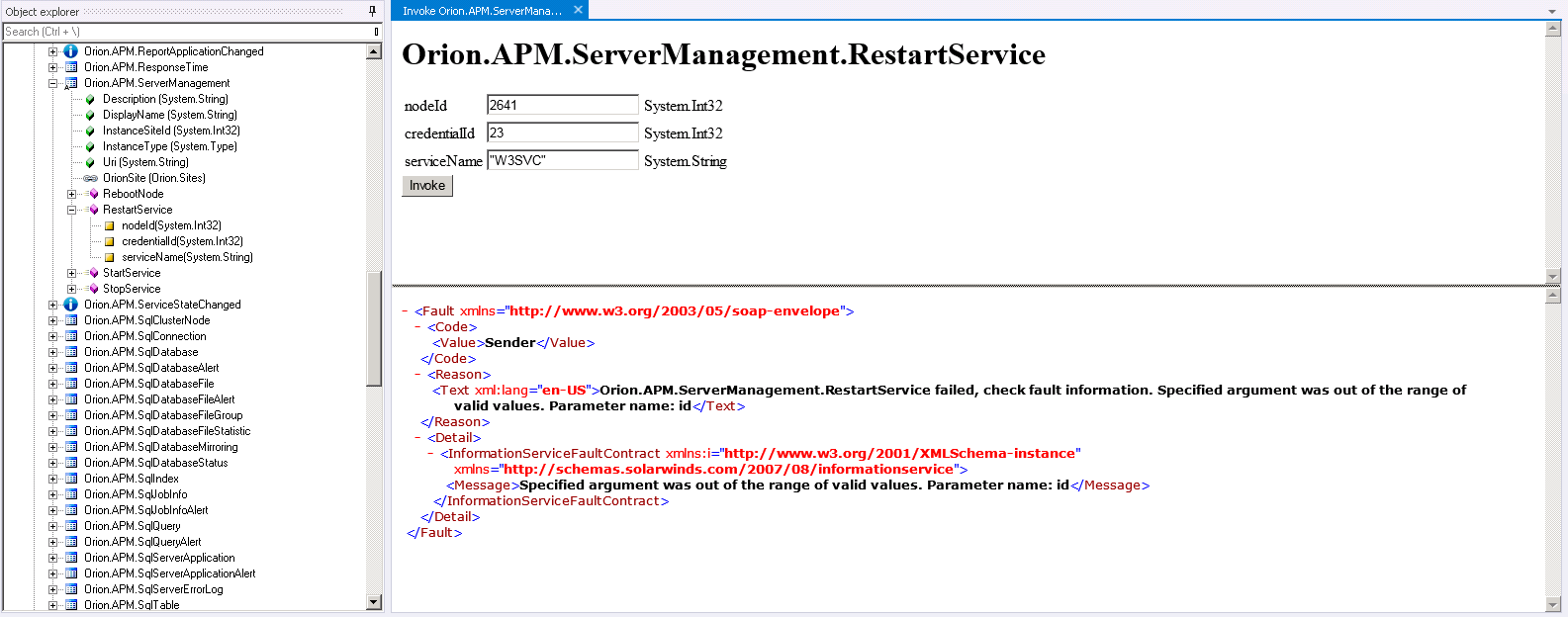Click the verb icon beside RestartService
The height and width of the screenshot is (617, 1568).
click(x=93, y=210)
